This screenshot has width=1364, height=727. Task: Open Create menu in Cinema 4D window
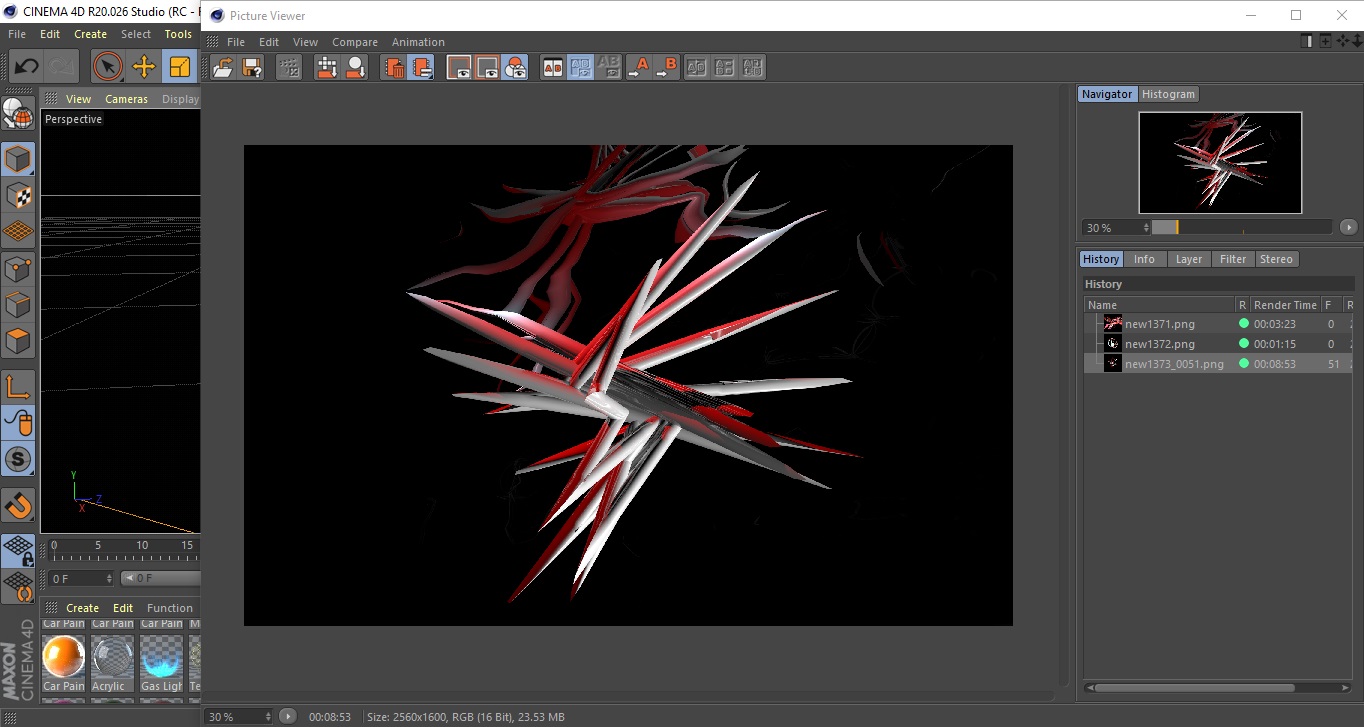90,34
